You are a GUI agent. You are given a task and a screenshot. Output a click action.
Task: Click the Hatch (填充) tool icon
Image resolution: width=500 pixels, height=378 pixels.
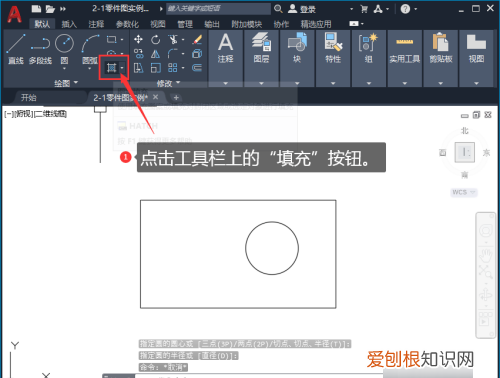(x=111, y=68)
